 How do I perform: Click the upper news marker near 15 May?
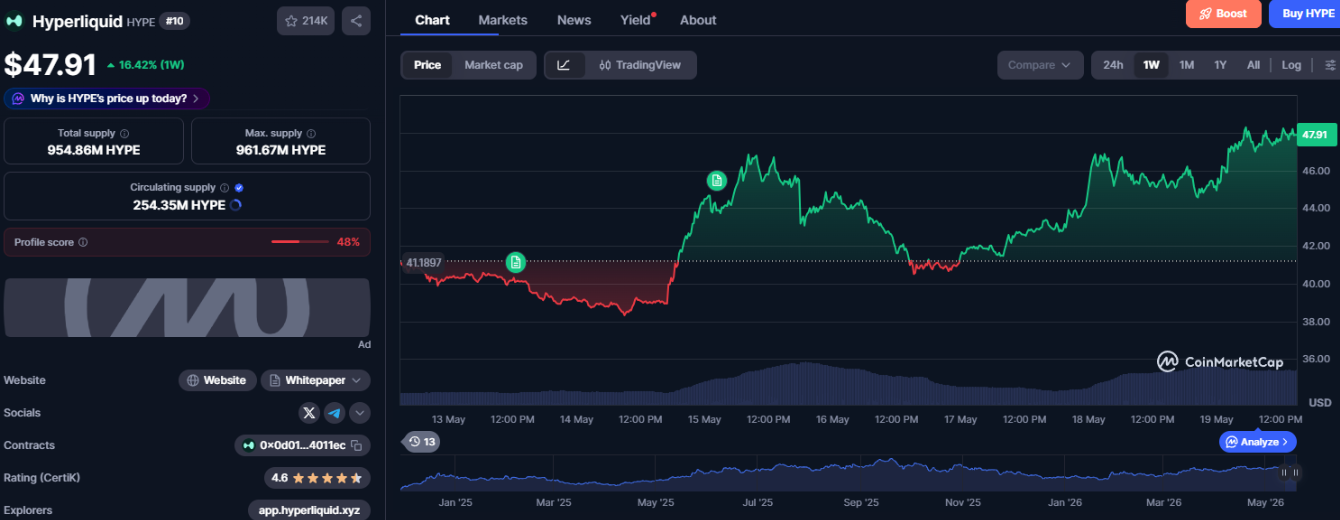716,180
